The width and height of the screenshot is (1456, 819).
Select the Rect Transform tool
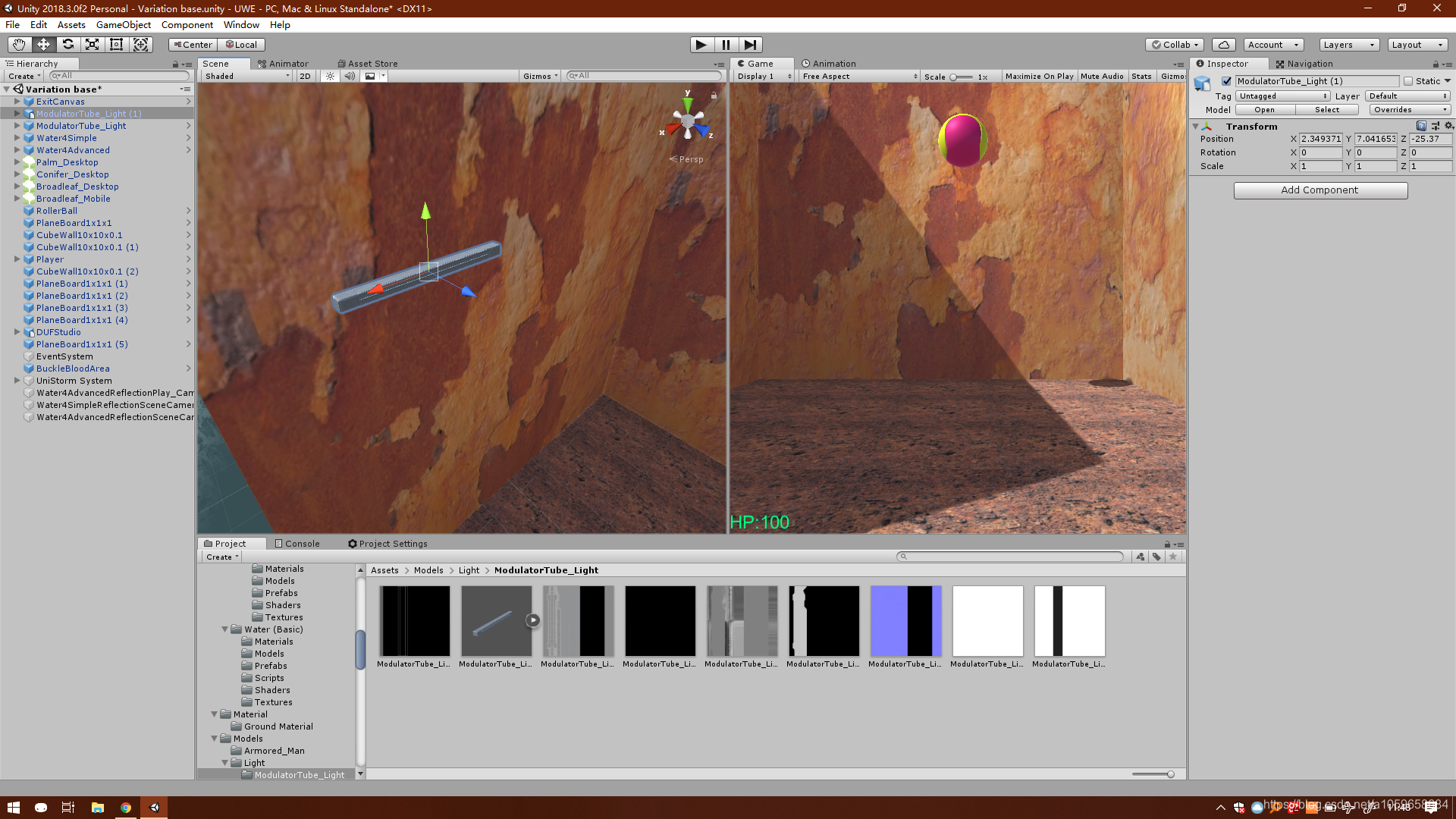[x=116, y=45]
